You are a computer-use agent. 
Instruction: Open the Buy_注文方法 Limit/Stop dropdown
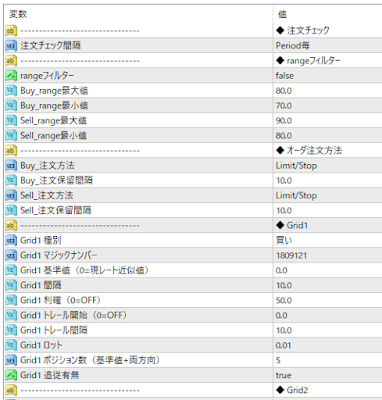[296, 165]
